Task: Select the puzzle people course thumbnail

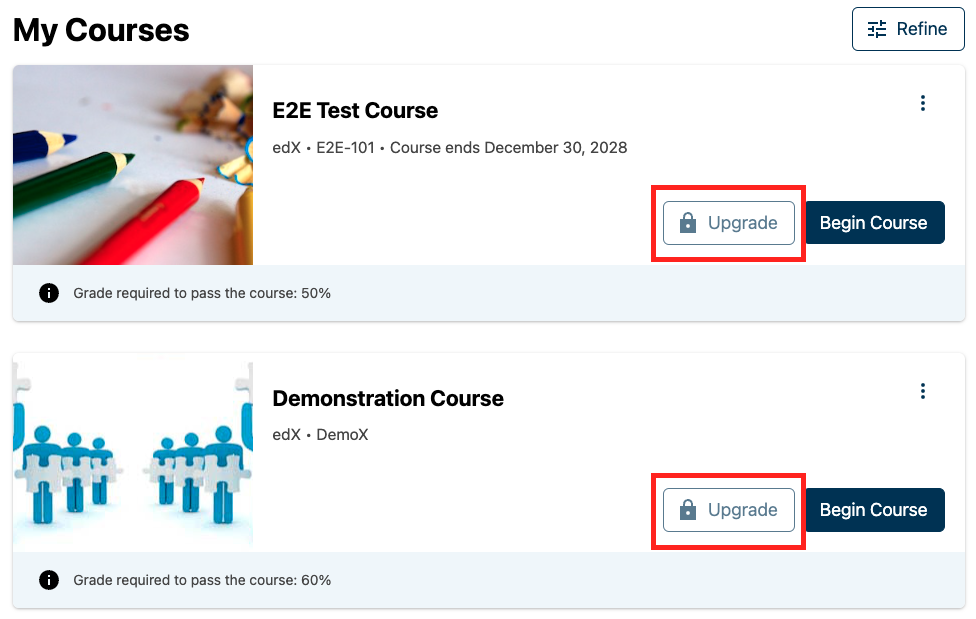Action: coord(133,452)
